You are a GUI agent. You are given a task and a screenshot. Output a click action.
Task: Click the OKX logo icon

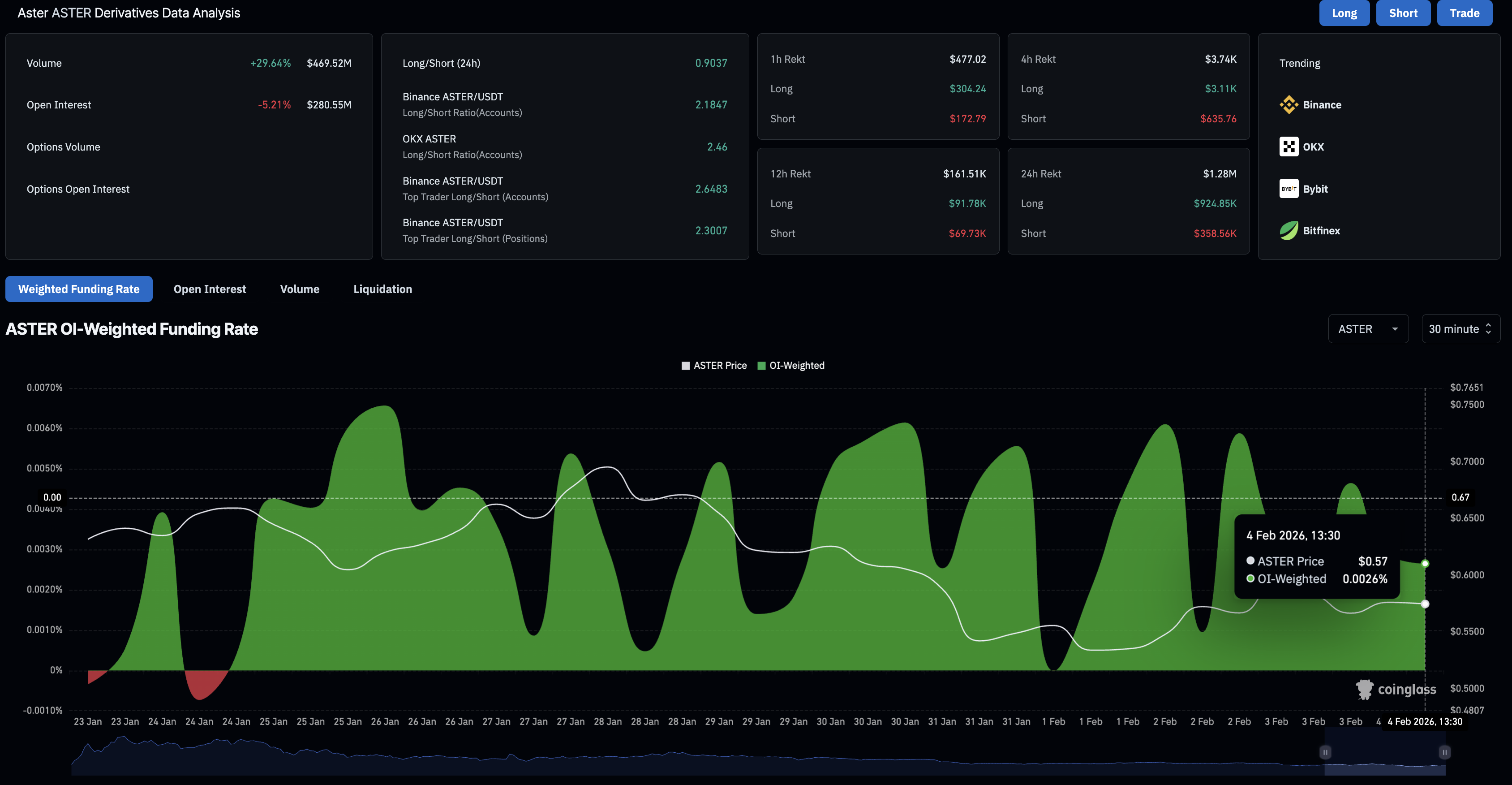click(x=1289, y=147)
